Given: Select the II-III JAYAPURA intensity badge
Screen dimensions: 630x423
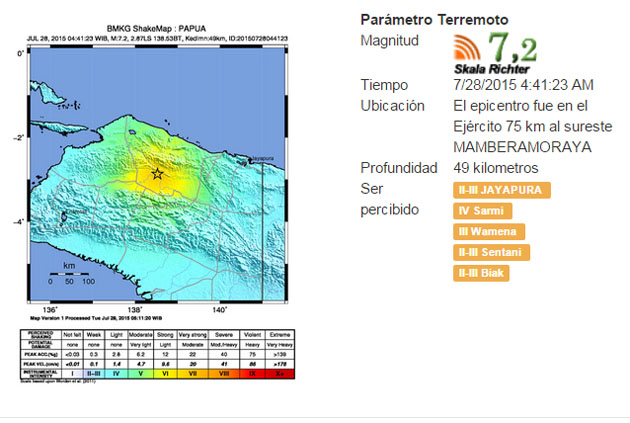Looking at the screenshot, I should 501,190.
